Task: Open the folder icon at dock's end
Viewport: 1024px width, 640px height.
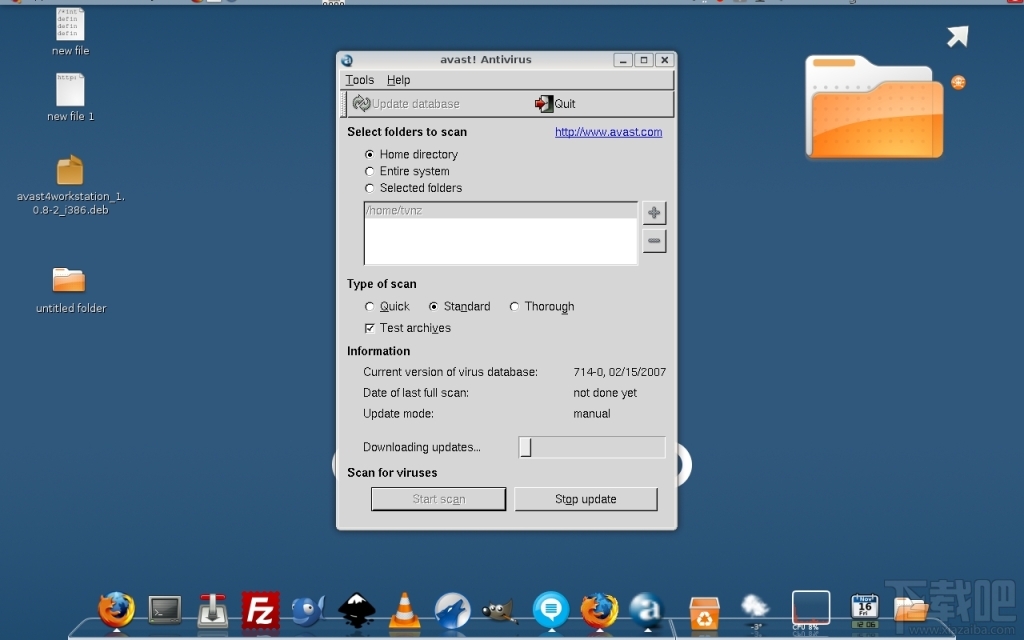Action: (911, 610)
